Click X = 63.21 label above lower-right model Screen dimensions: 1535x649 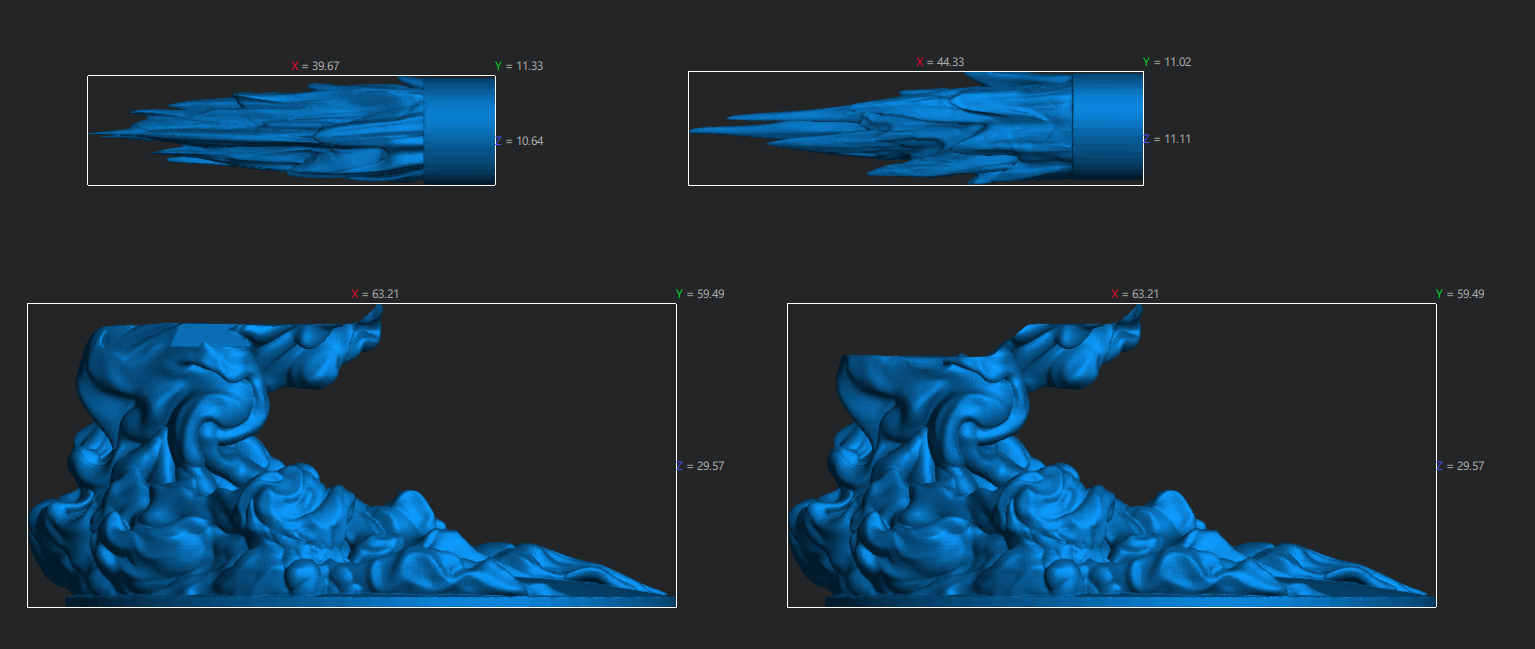[1135, 294]
